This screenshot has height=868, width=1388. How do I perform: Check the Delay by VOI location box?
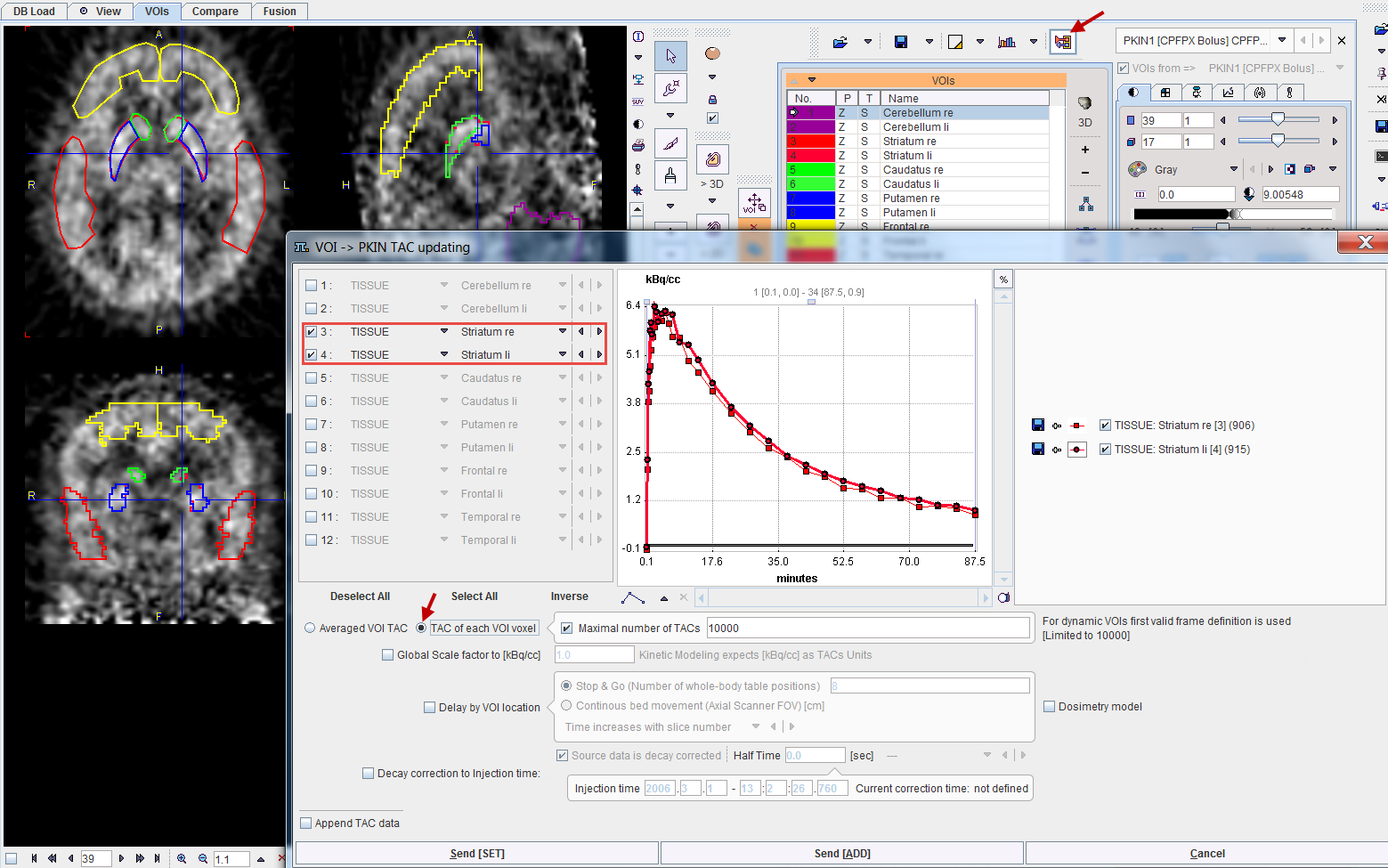[429, 708]
